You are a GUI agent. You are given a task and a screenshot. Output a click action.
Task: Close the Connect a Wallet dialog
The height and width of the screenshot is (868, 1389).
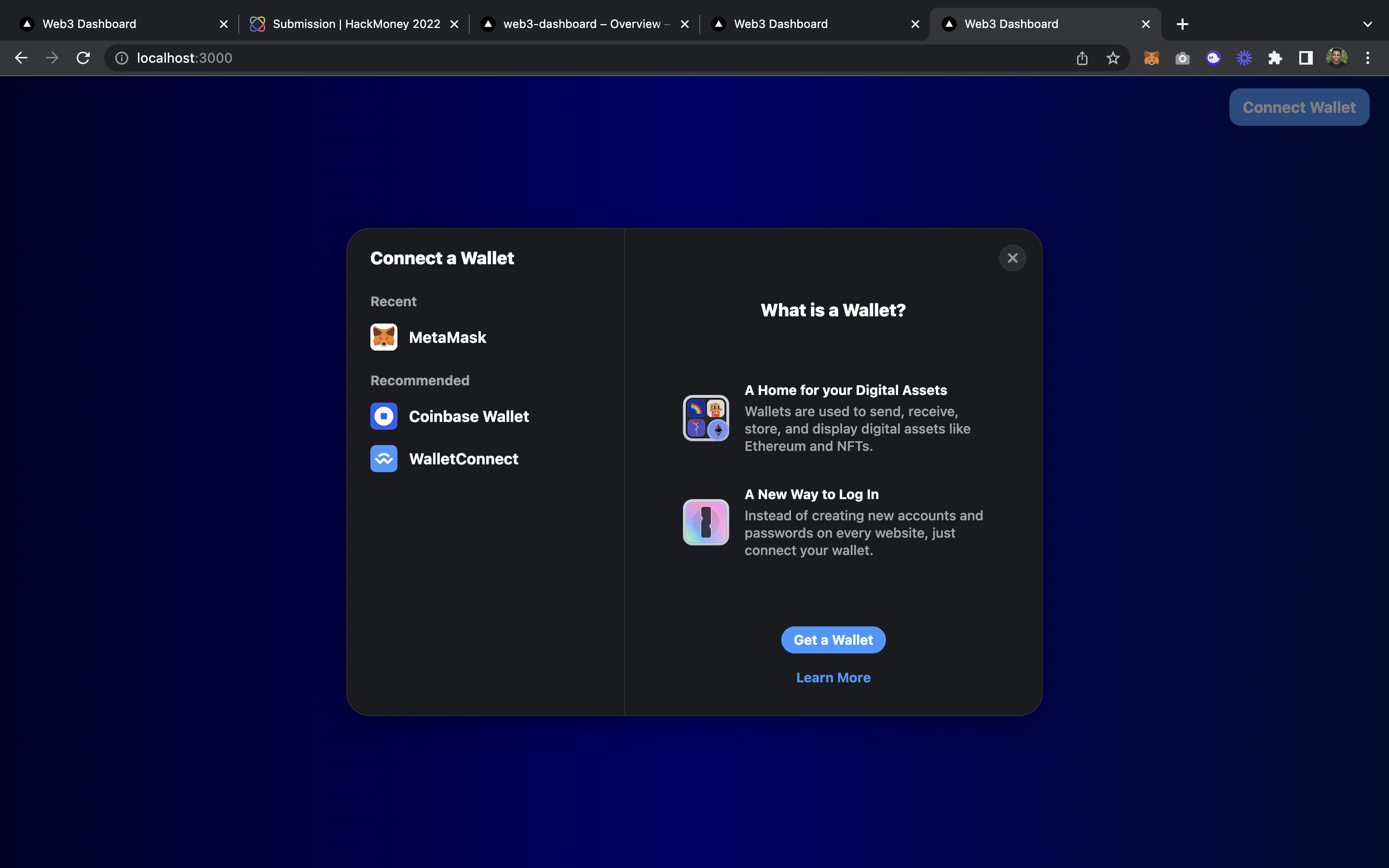(x=1013, y=258)
